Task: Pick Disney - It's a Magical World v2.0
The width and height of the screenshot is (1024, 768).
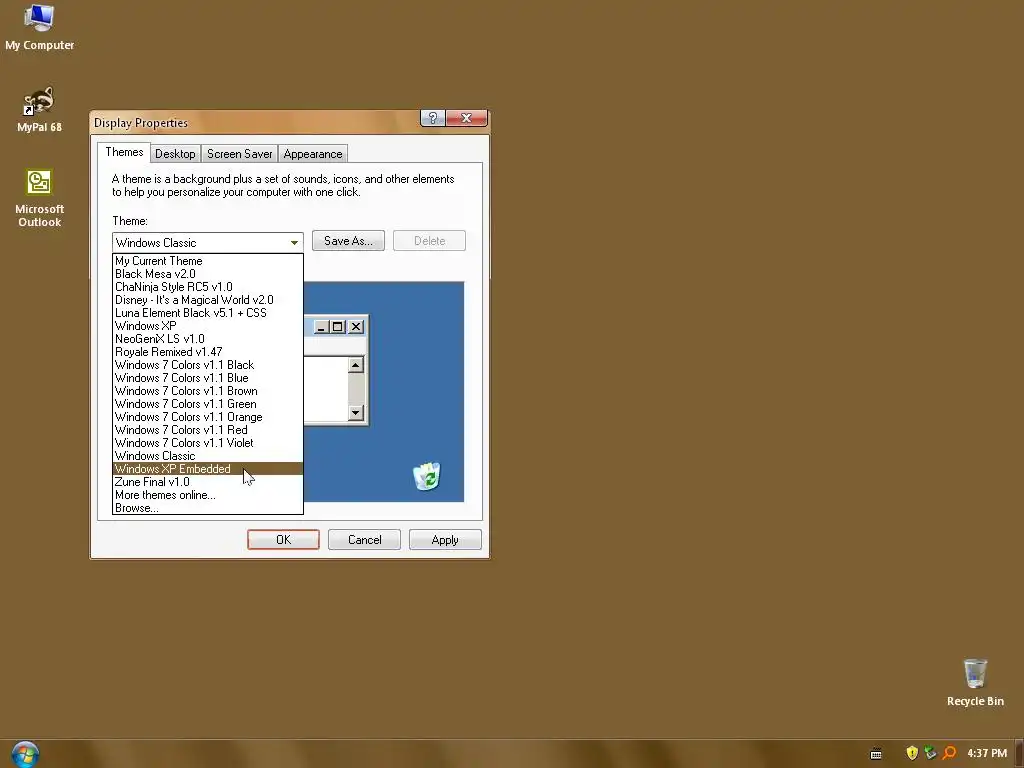Action: [x=208, y=300]
